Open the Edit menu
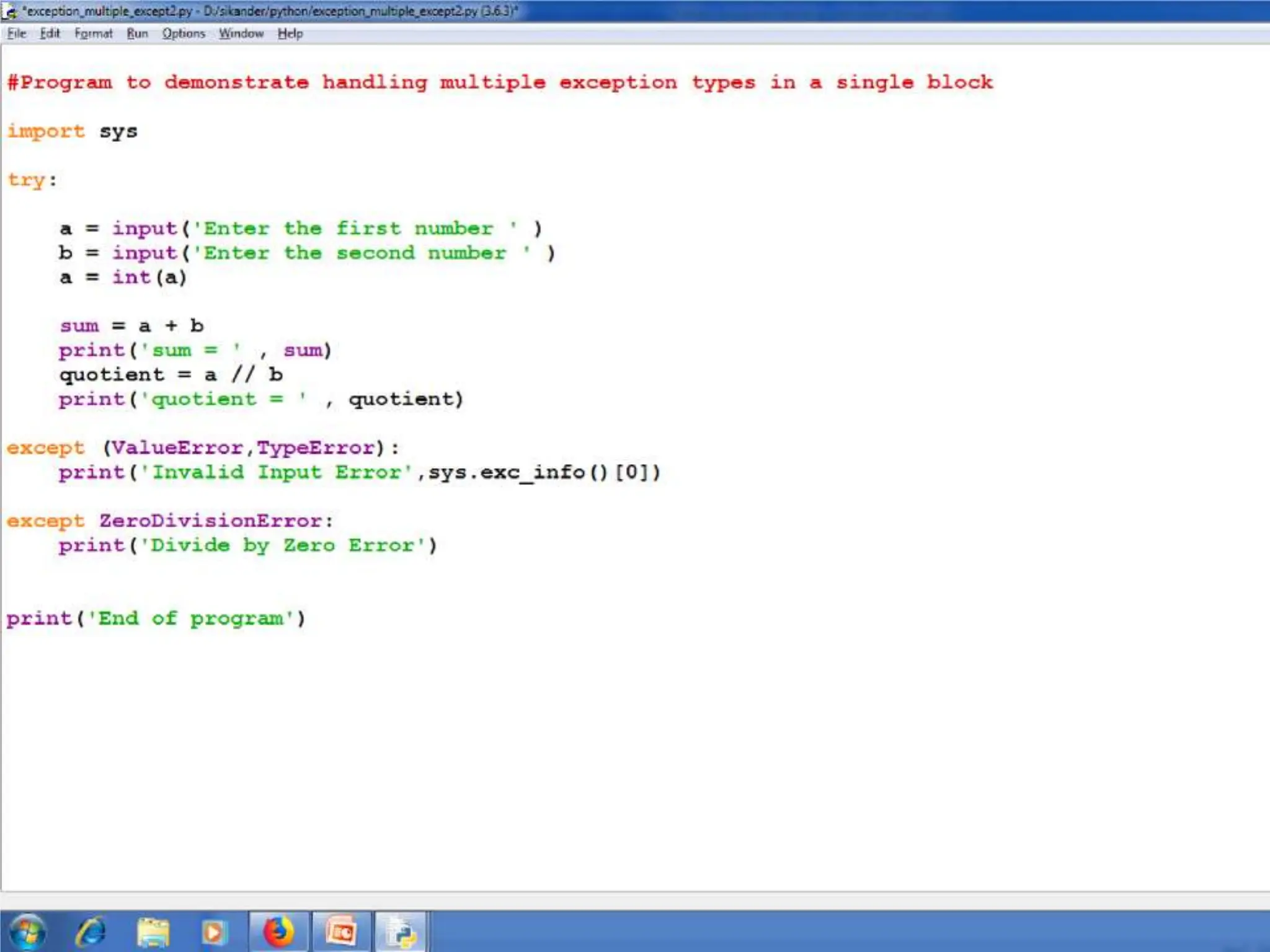Image resolution: width=1270 pixels, height=952 pixels. 50,33
